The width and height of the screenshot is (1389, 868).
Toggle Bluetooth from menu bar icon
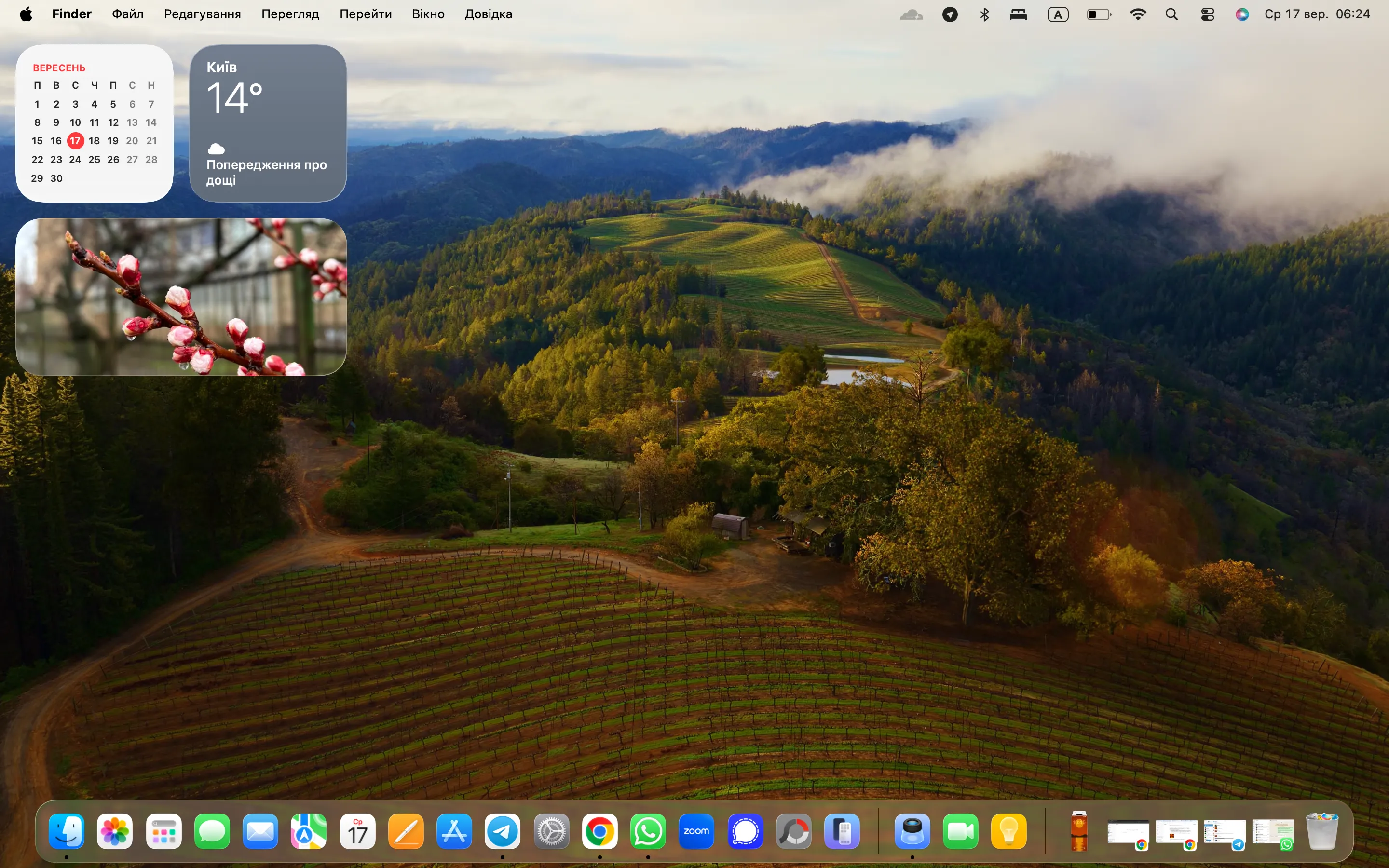pyautogui.click(x=984, y=14)
